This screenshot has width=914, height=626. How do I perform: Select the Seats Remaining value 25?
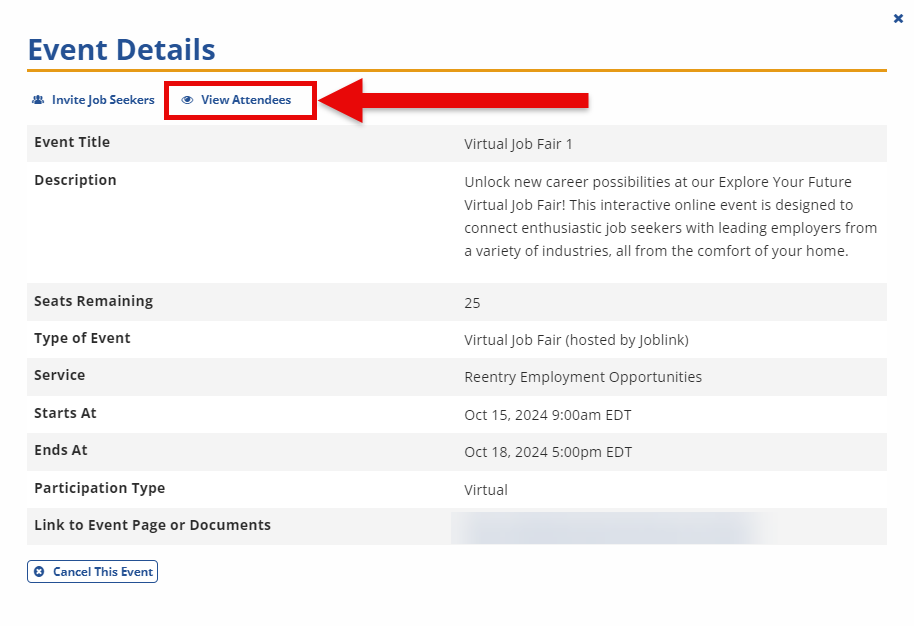click(x=472, y=303)
